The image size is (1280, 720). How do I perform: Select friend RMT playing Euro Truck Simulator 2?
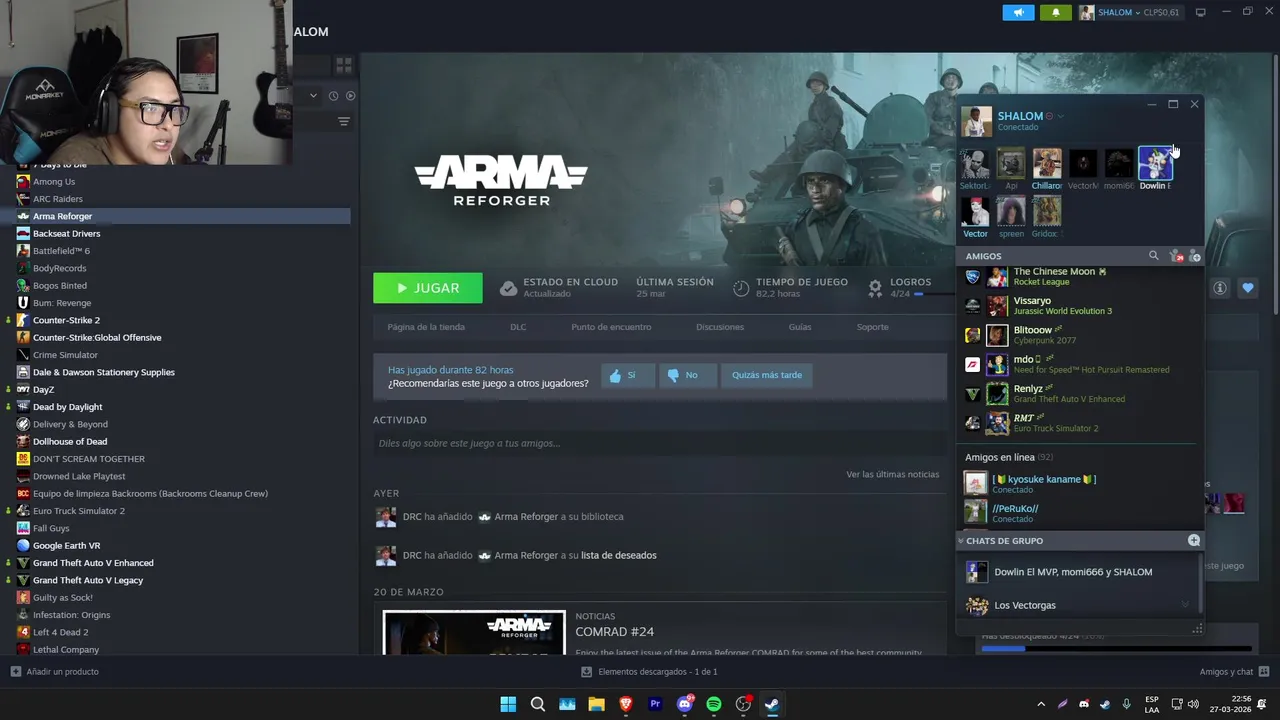click(1080, 423)
